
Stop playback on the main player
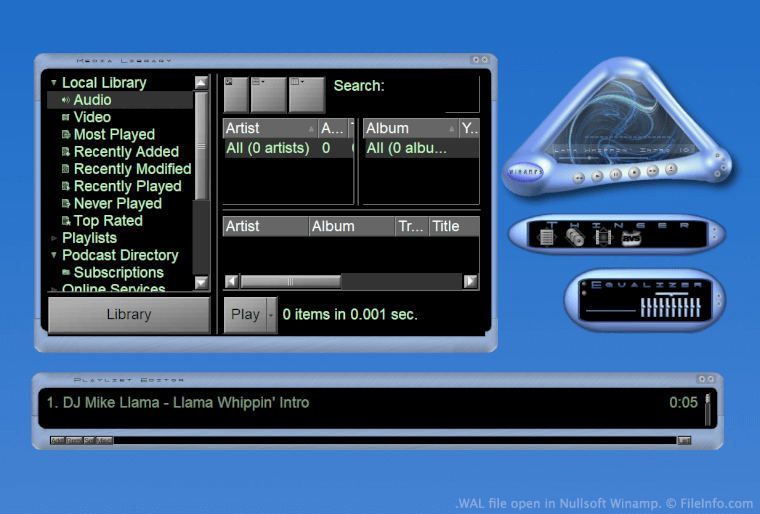coord(634,172)
